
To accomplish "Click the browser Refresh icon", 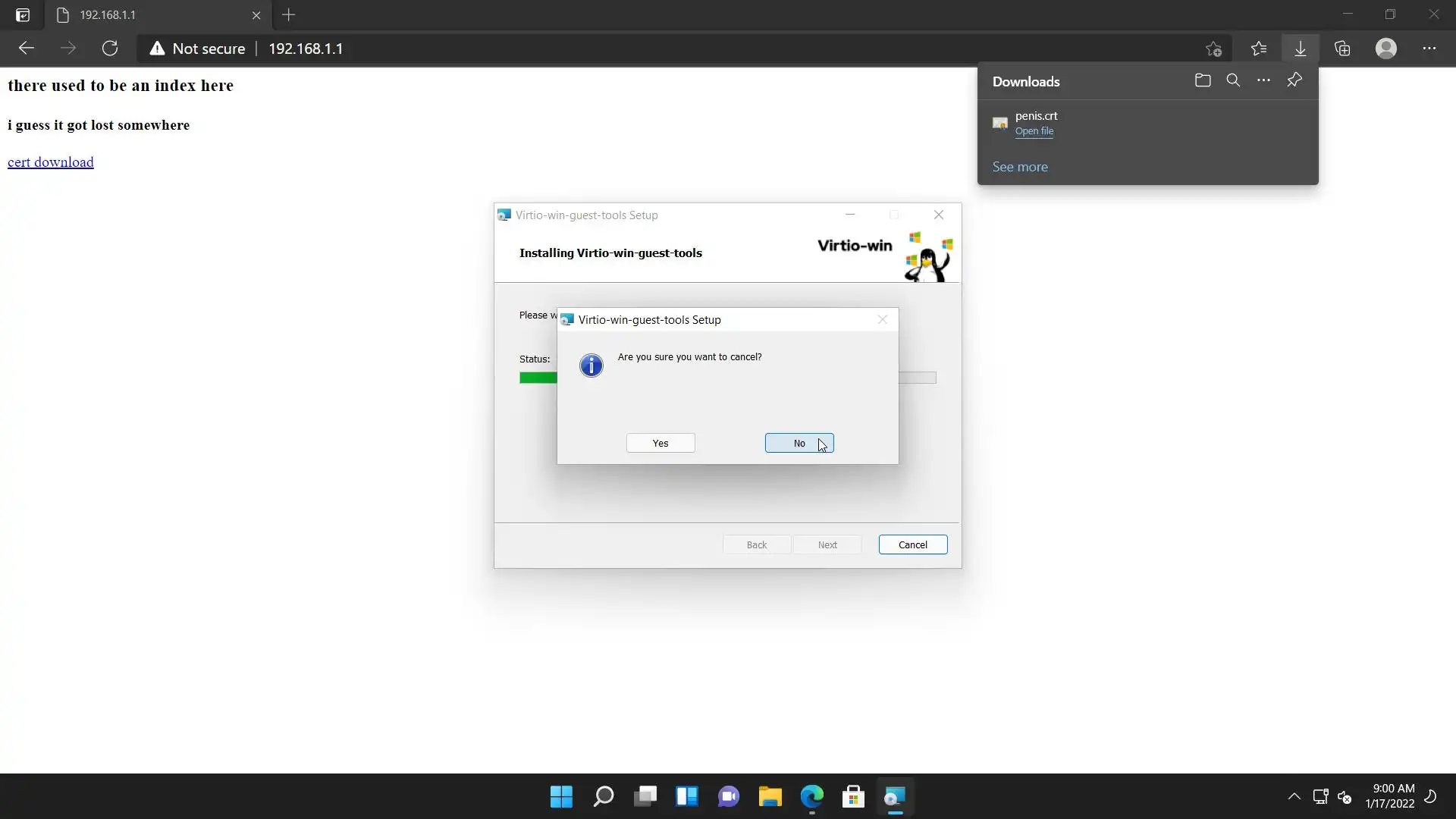I will tap(110, 49).
